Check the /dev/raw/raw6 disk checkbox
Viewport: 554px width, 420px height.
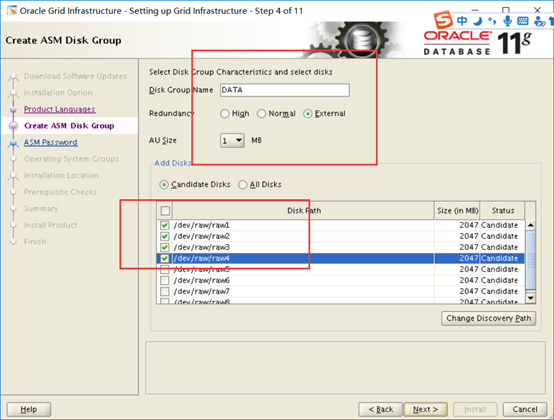click(164, 280)
